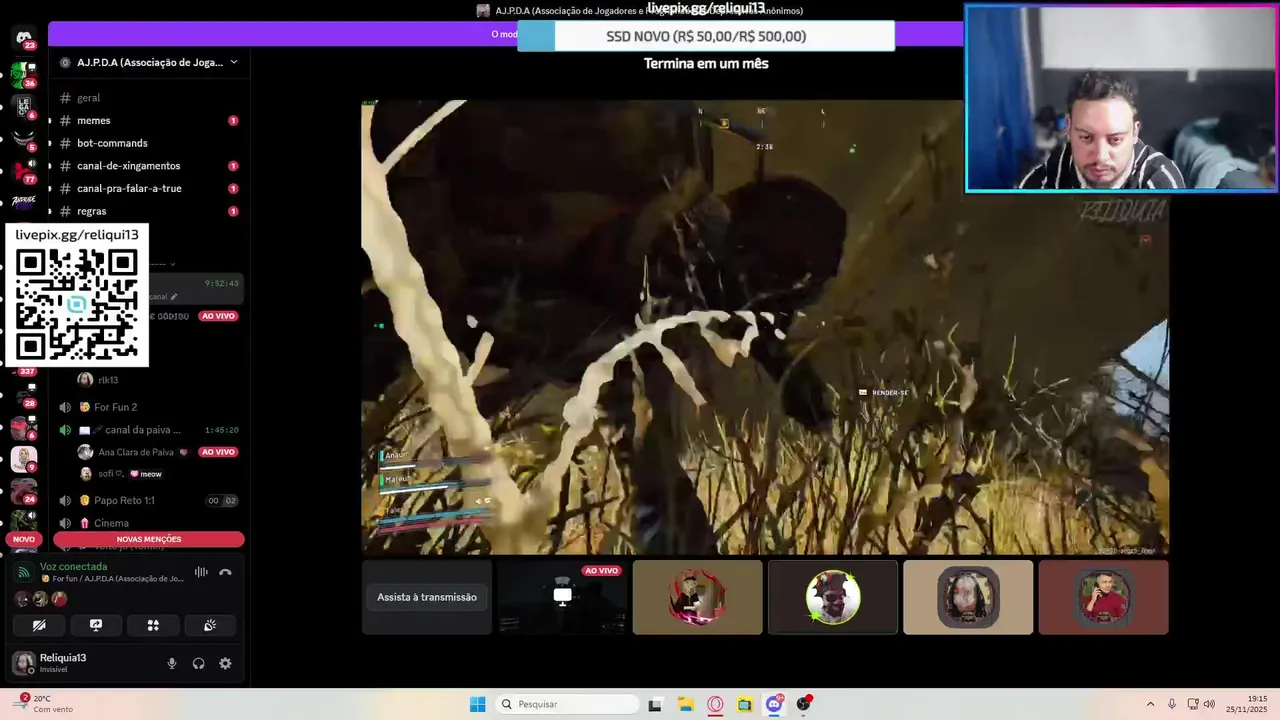Select Ana Clara de Paiva user
The image size is (1280, 720).
pyautogui.click(x=135, y=452)
